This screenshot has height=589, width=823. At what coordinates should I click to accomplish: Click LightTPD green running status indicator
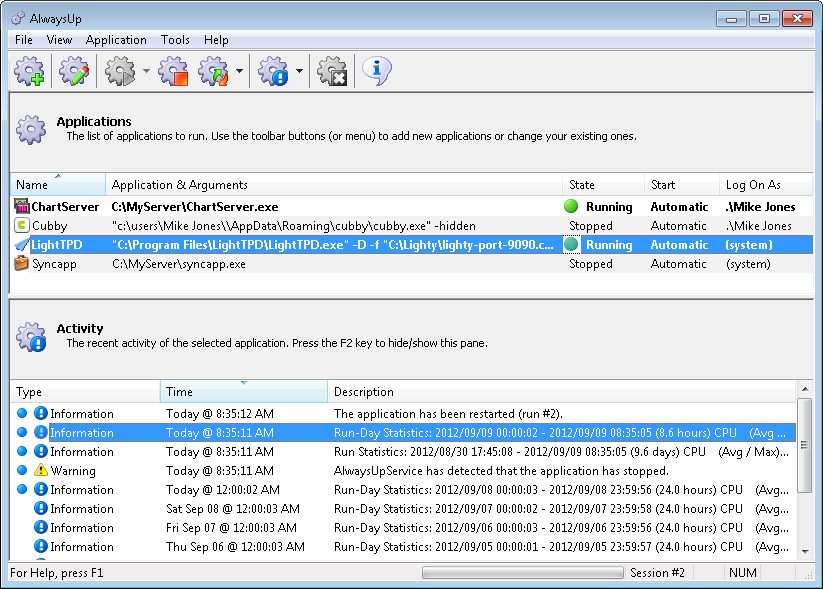(571, 245)
